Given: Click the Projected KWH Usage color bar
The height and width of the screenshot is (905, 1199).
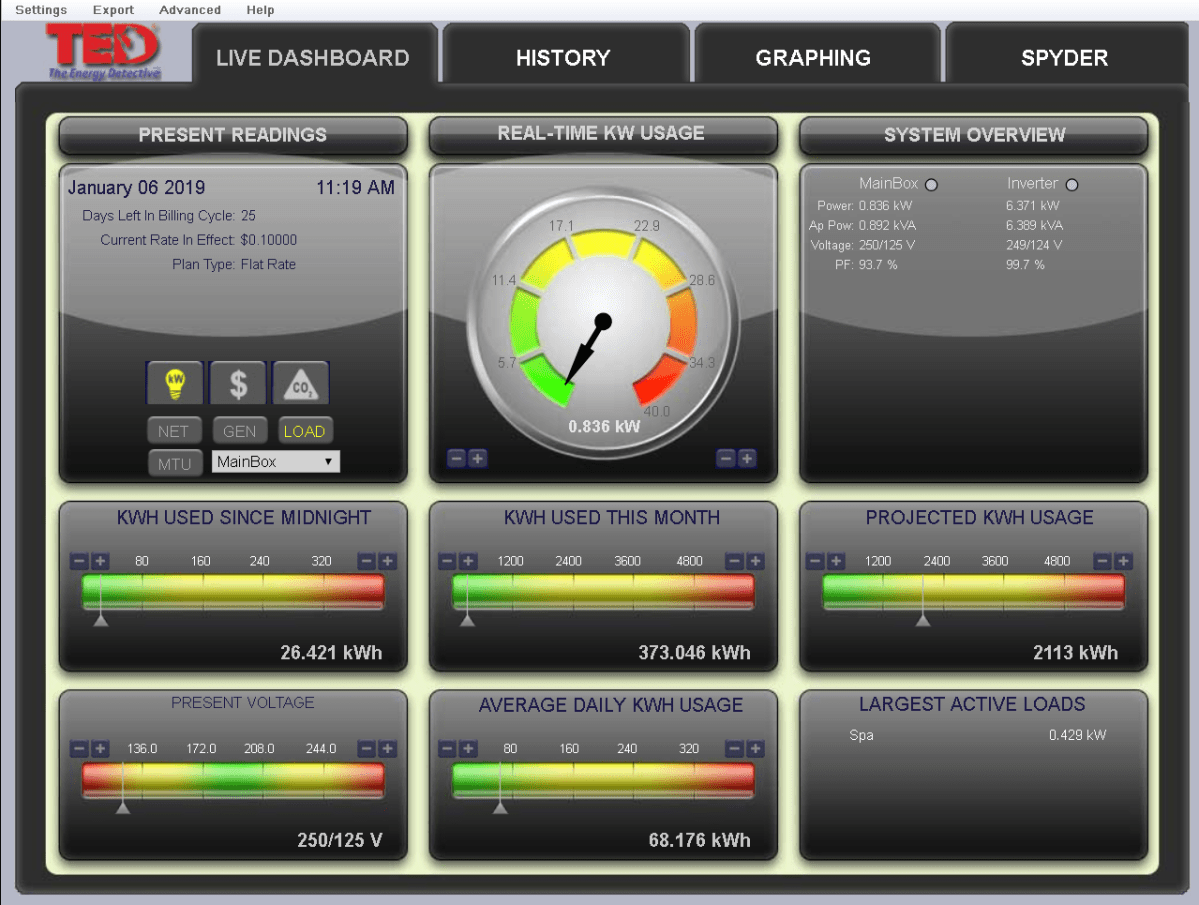Looking at the screenshot, I should pos(973,591).
